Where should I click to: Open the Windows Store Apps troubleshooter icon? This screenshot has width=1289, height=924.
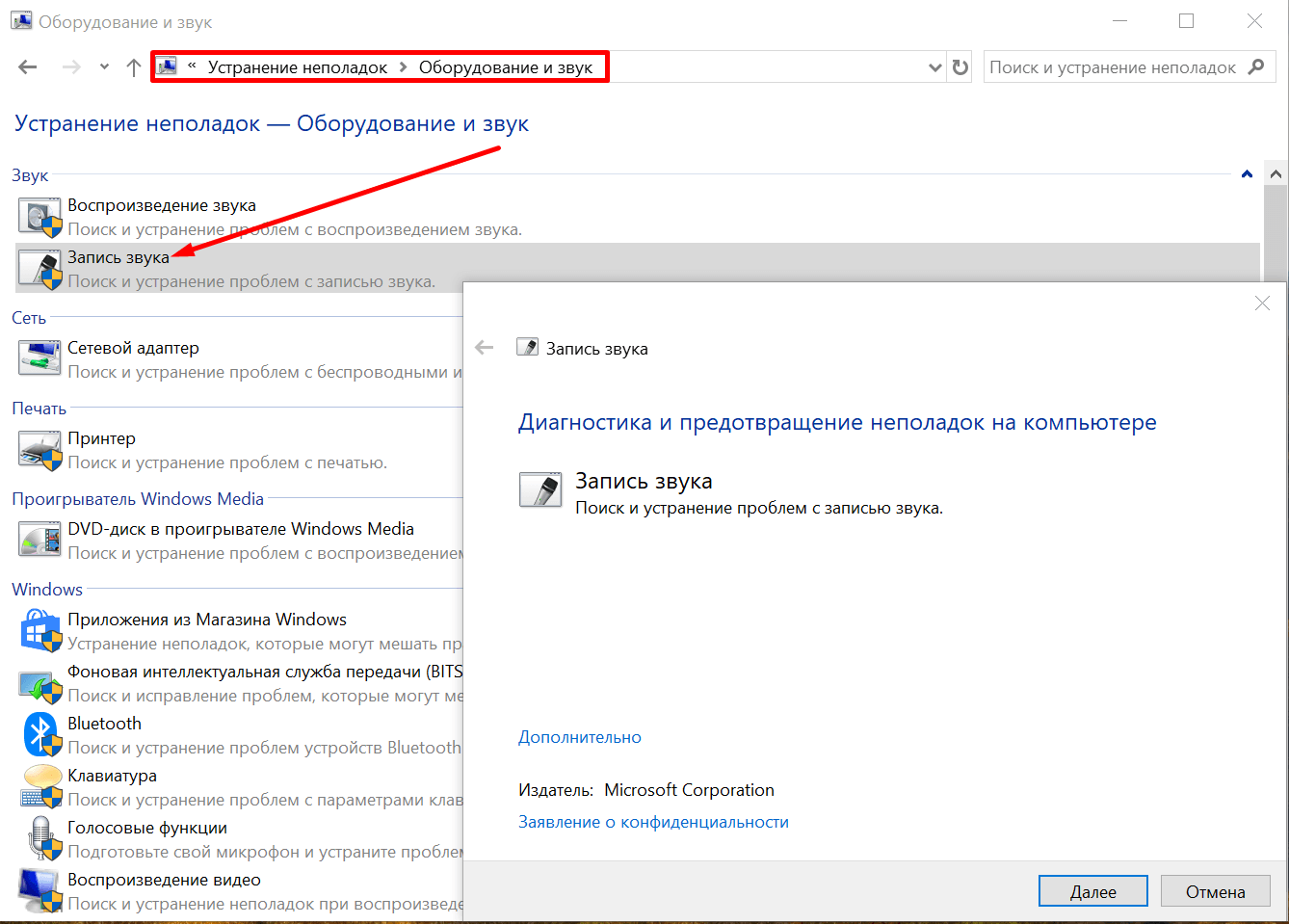[39, 631]
